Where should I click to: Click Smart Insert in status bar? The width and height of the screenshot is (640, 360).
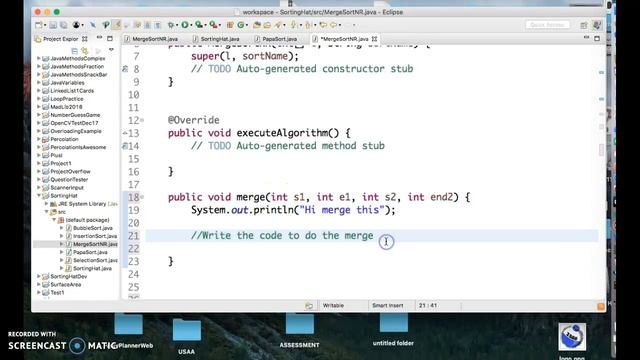[387, 305]
